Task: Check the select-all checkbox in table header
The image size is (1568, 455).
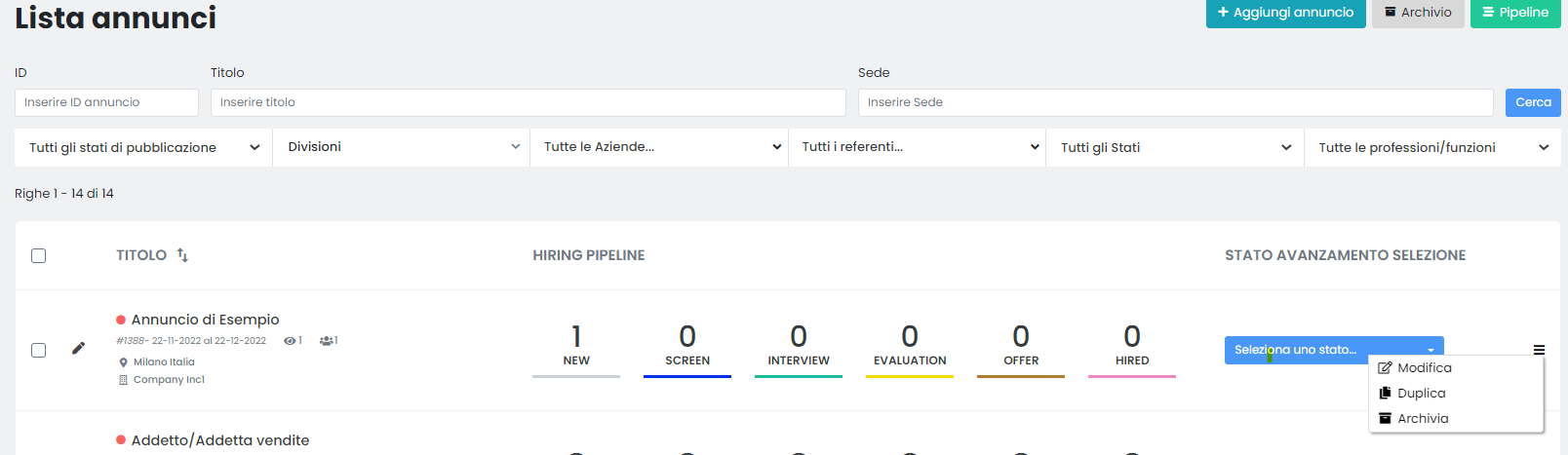Action: point(39,256)
